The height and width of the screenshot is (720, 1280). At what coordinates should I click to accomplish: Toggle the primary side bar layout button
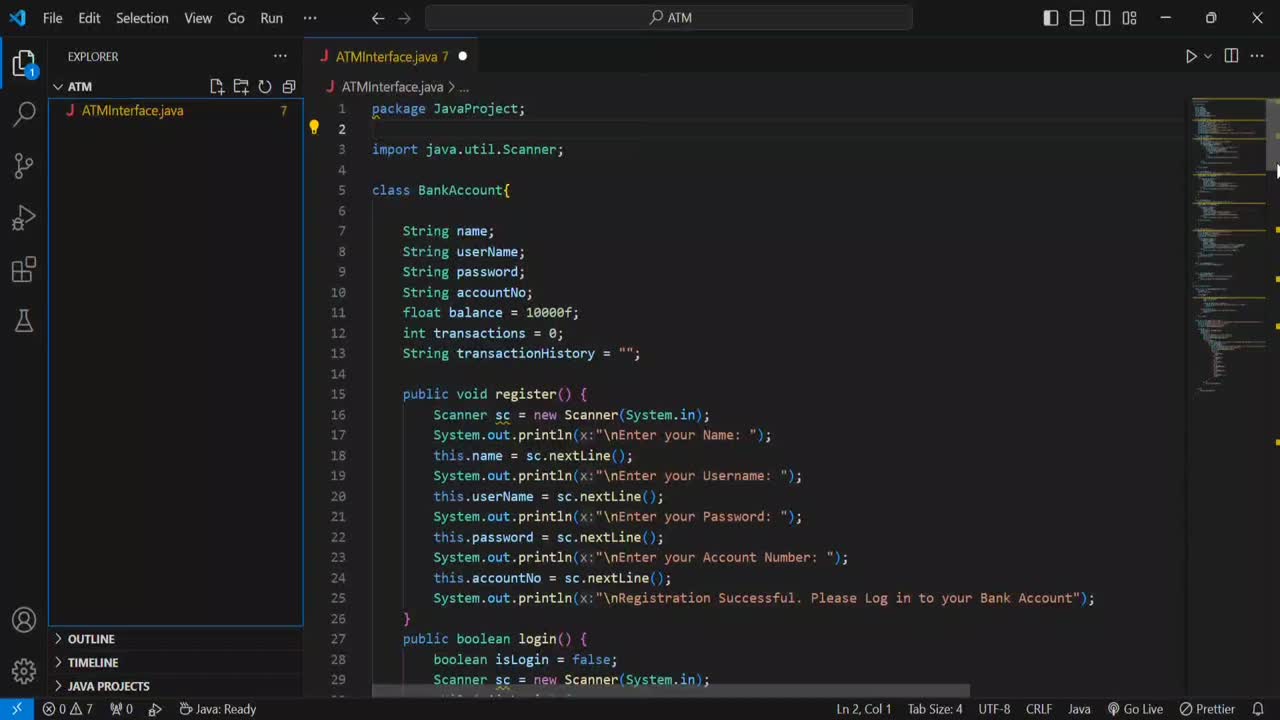(x=1051, y=18)
